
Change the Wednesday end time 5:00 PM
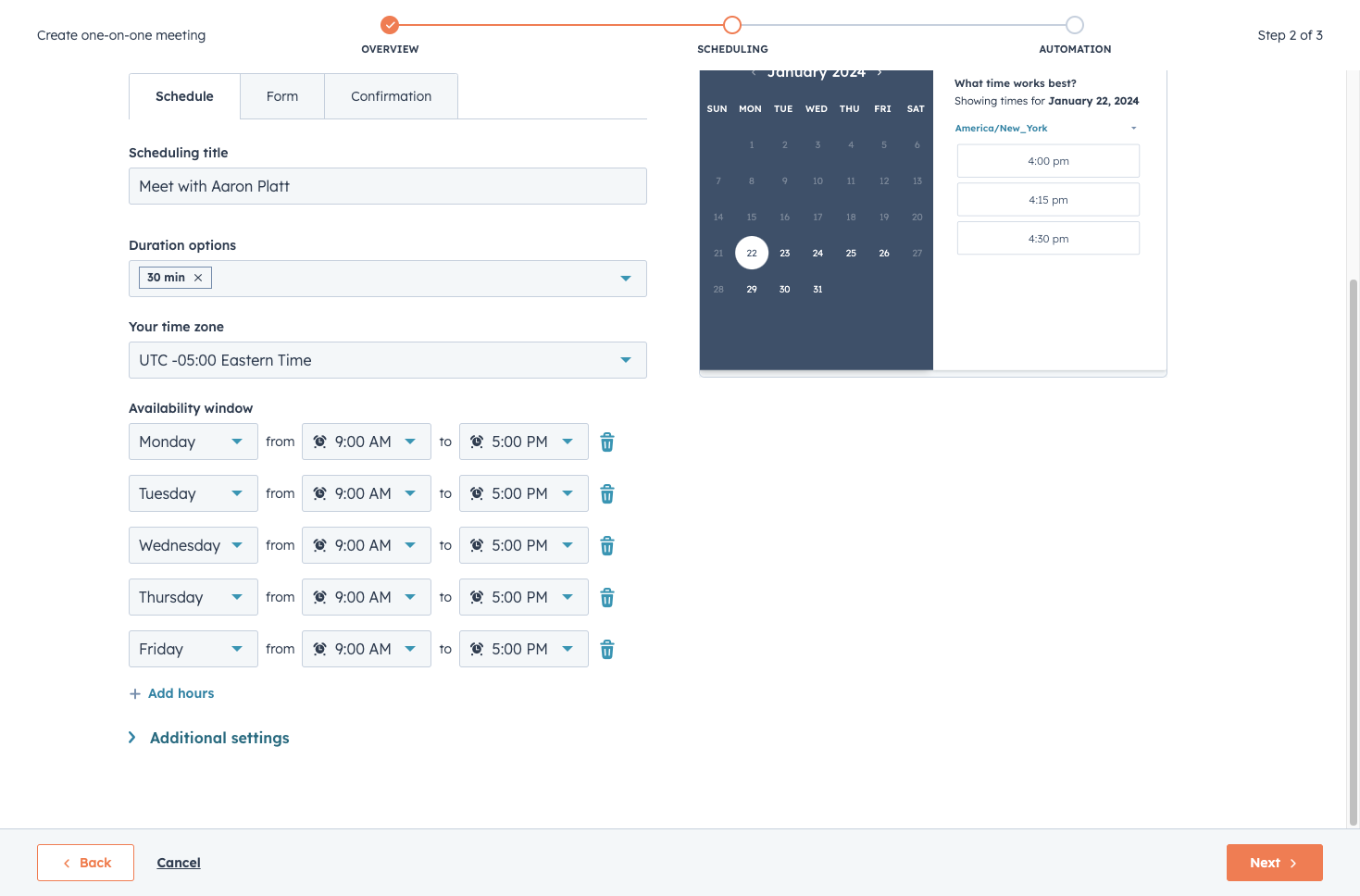pyautogui.click(x=524, y=545)
